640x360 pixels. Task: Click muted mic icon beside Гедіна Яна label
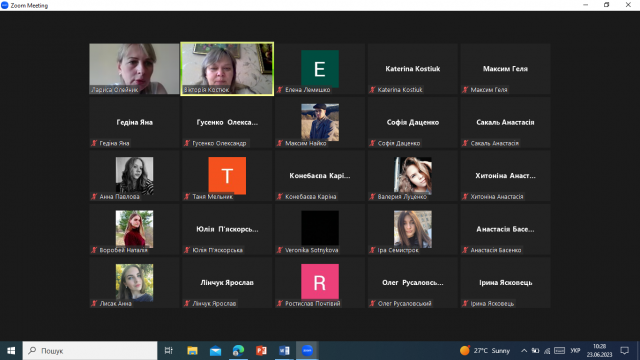[94, 143]
